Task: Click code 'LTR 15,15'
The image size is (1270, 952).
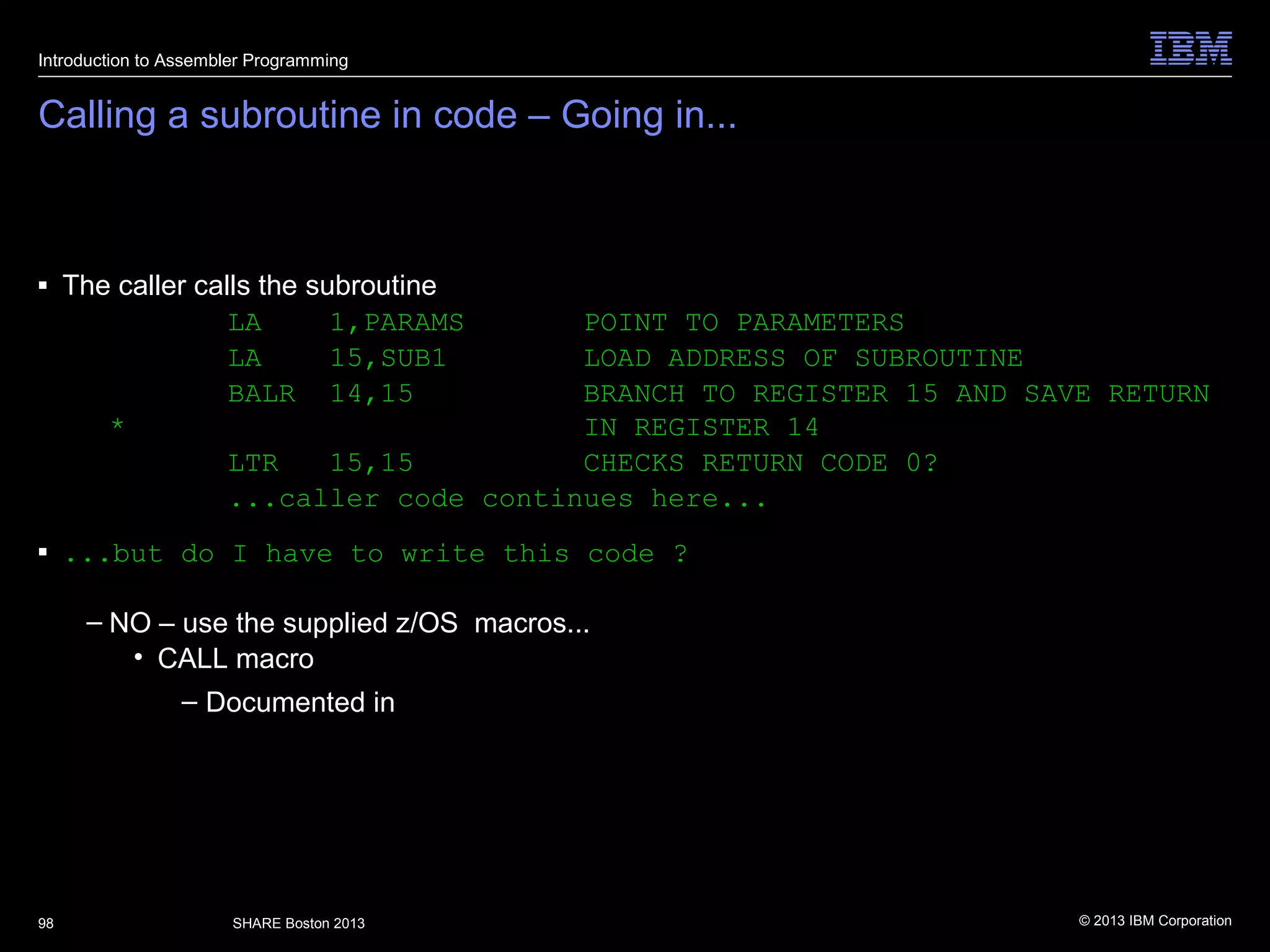Action: [321, 464]
